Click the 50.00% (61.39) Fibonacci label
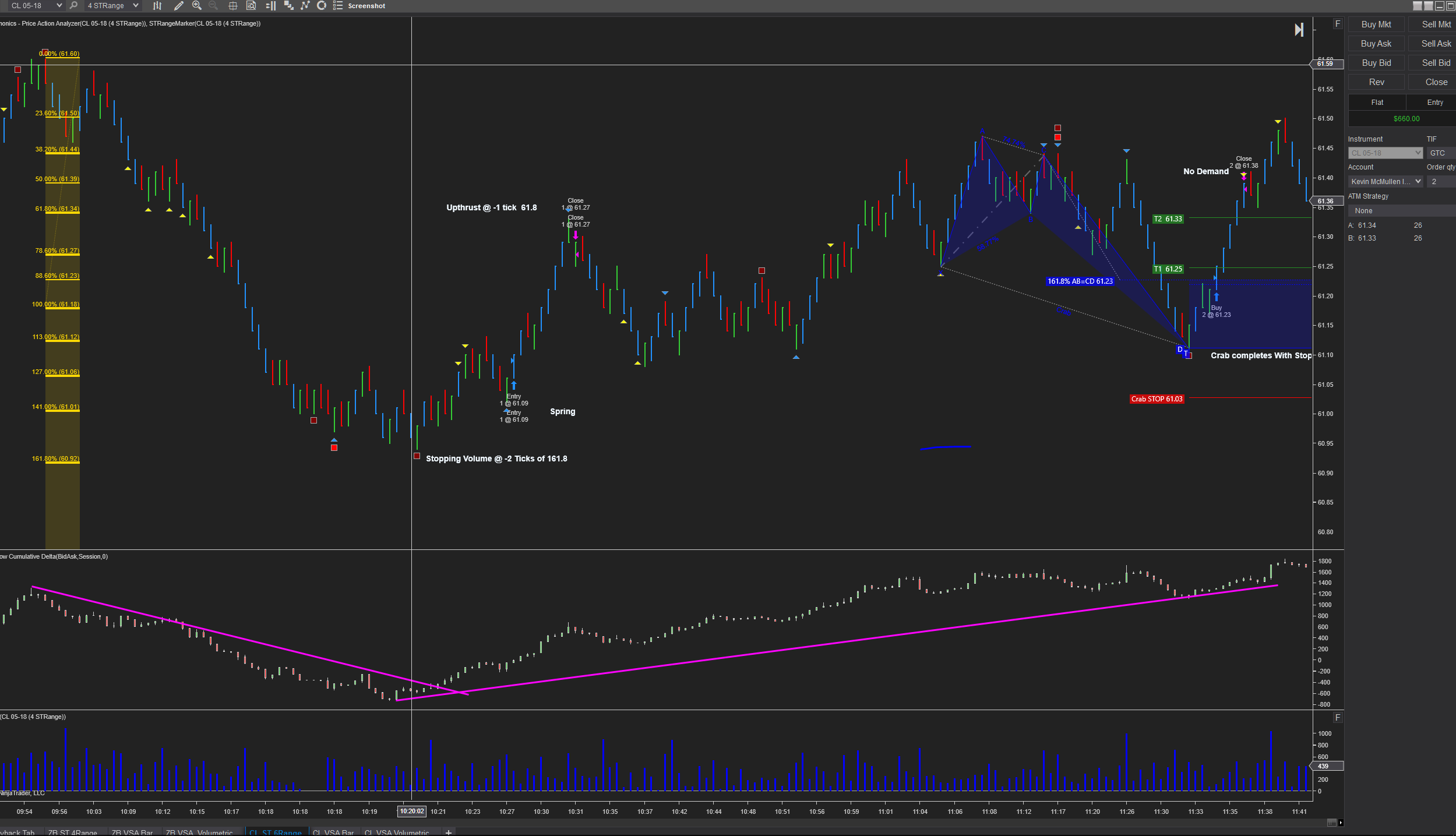This screenshot has width=1456, height=836. point(57,179)
